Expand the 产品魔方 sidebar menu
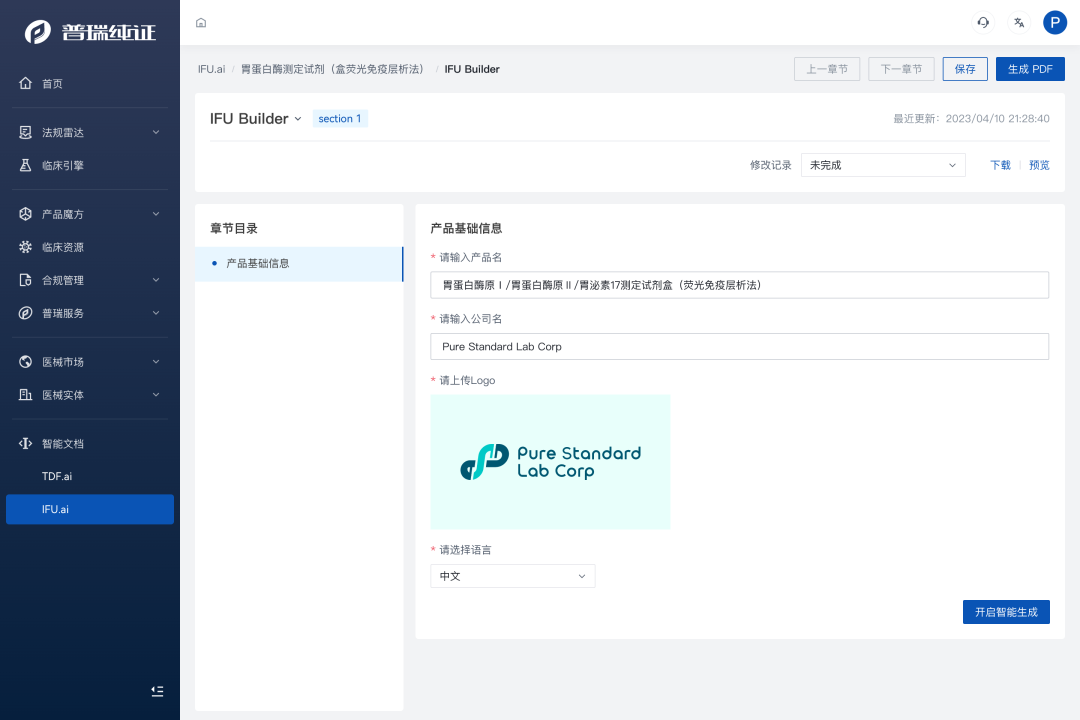 point(90,215)
